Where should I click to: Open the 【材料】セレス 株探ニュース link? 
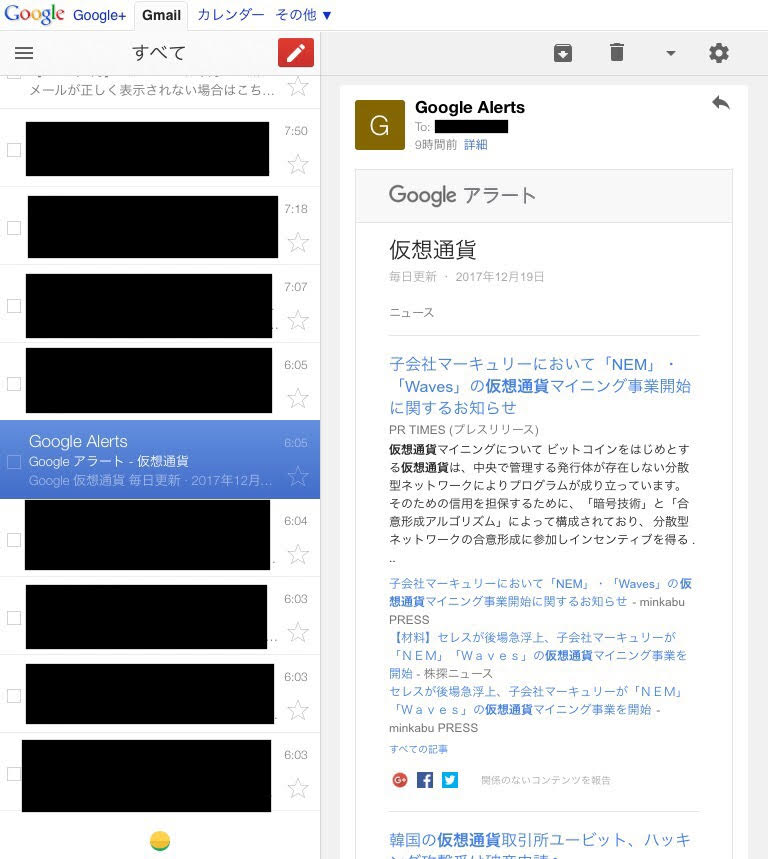pos(537,655)
